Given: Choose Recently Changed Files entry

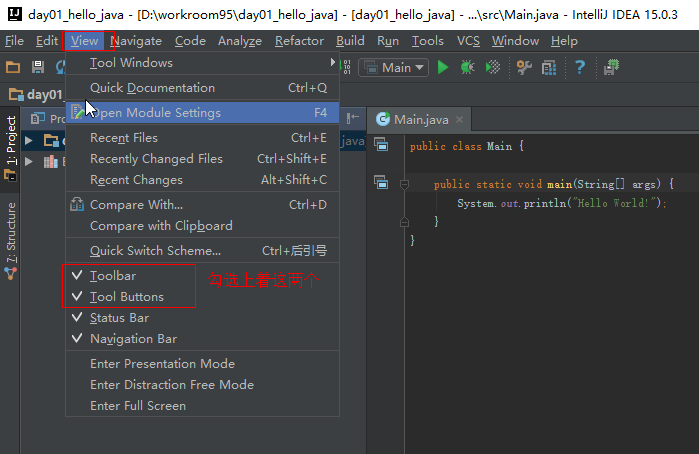Looking at the screenshot, I should tap(202, 159).
